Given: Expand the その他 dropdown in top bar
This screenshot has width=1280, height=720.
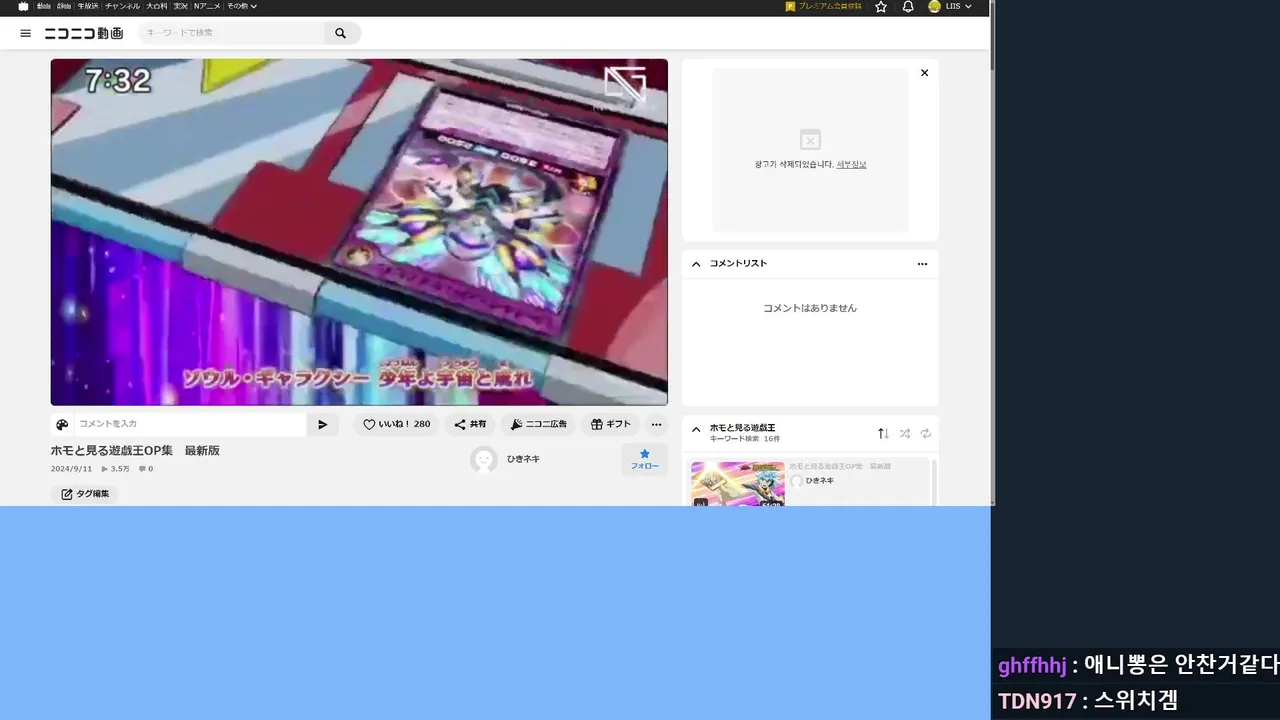Looking at the screenshot, I should (241, 6).
